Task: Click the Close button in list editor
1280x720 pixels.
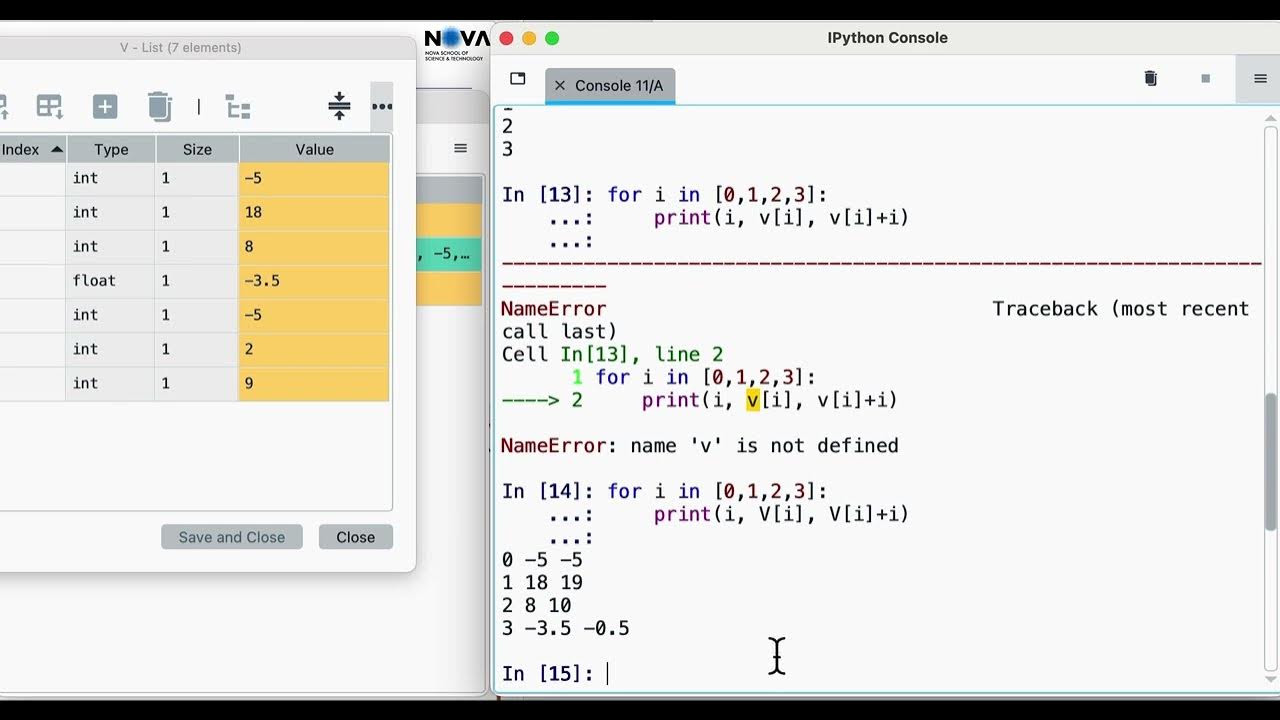Action: 356,537
